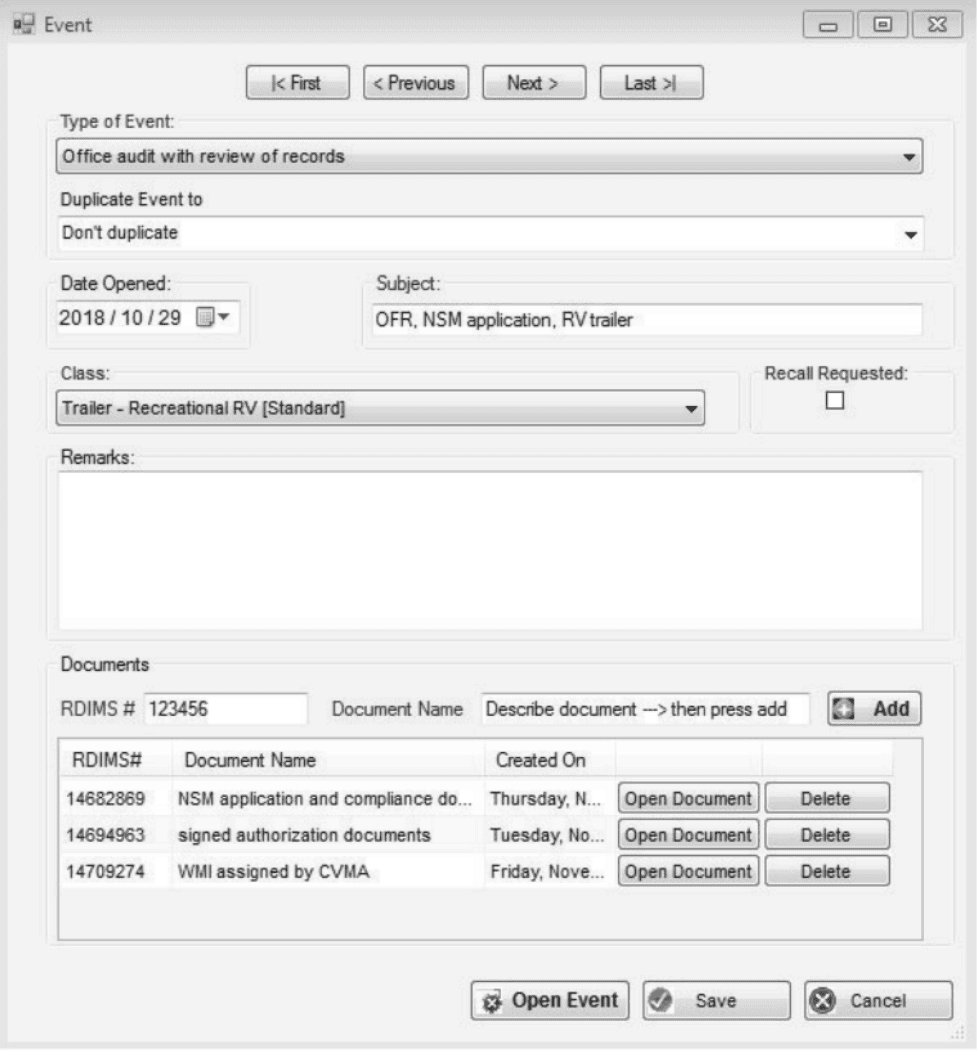Open the Duplicate Event to dropdown
The height and width of the screenshot is (1060, 978).
click(908, 233)
